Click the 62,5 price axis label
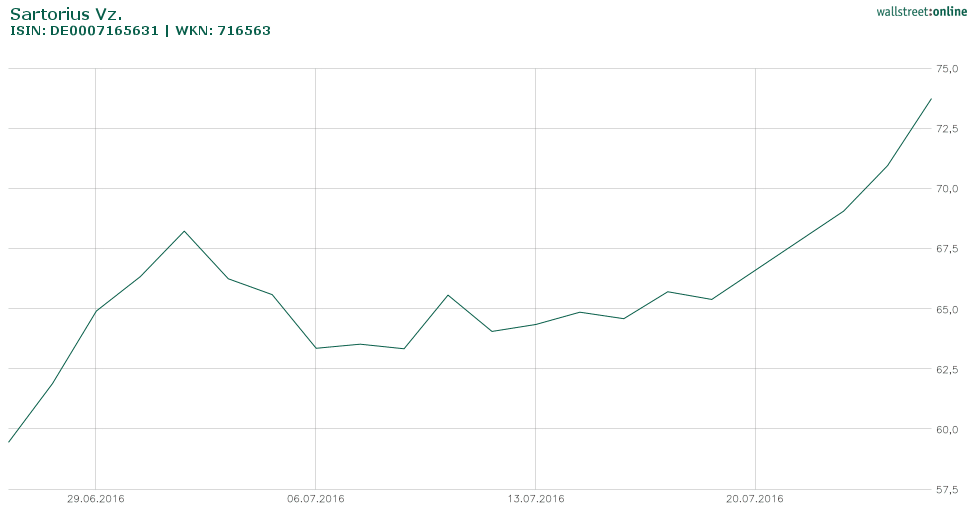Image resolution: width=976 pixels, height=510 pixels. pos(947,369)
